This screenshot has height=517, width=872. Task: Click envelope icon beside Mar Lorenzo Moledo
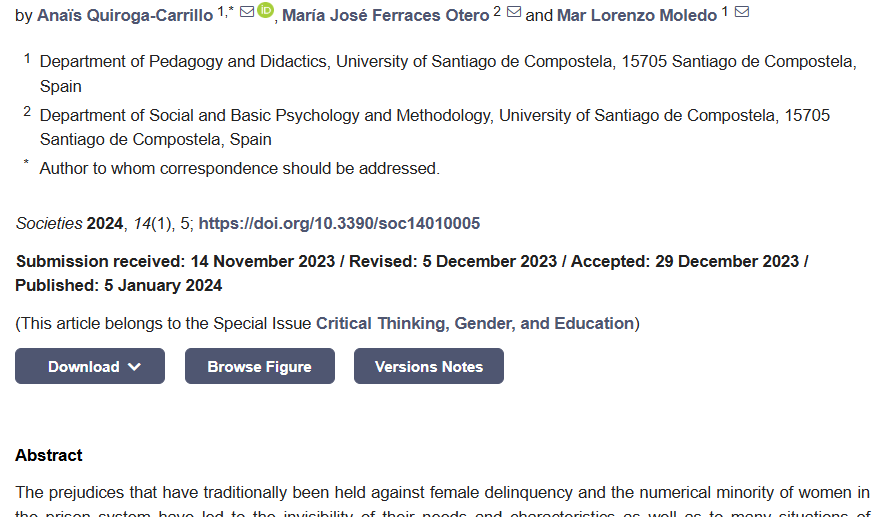(742, 11)
